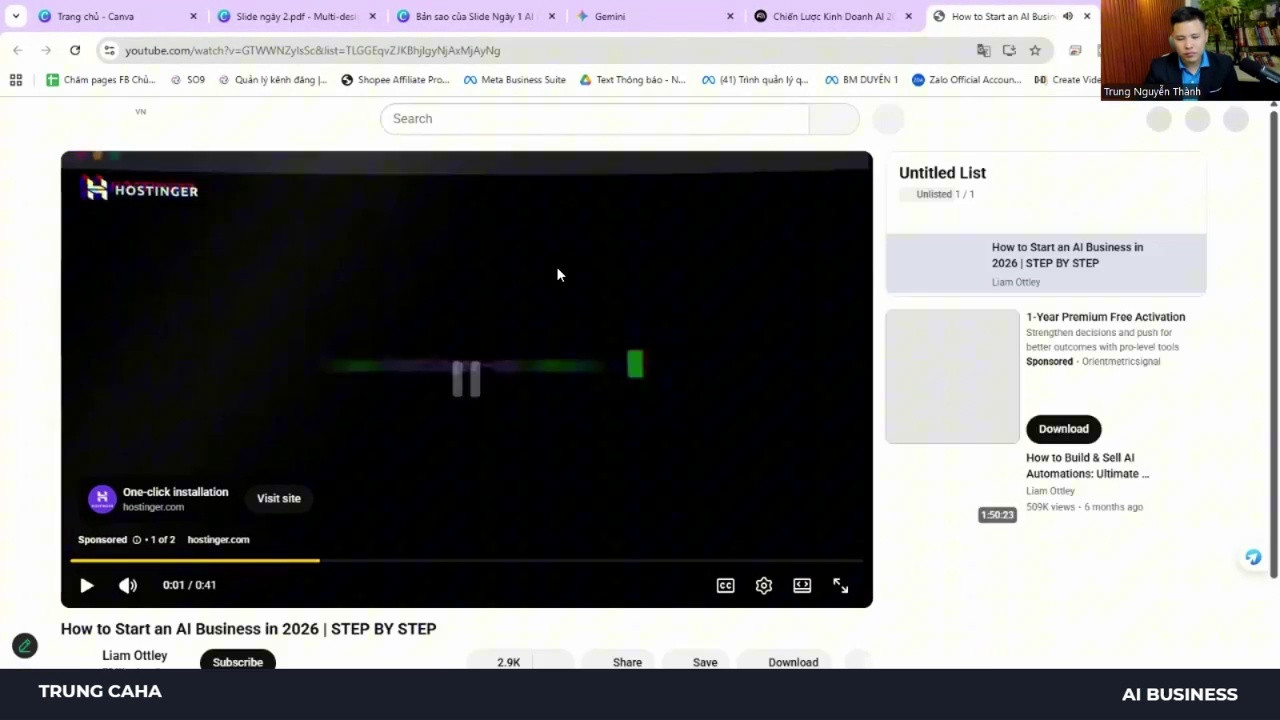Open the Text Thông báo bookmark
1280x720 pixels.
pos(633,80)
